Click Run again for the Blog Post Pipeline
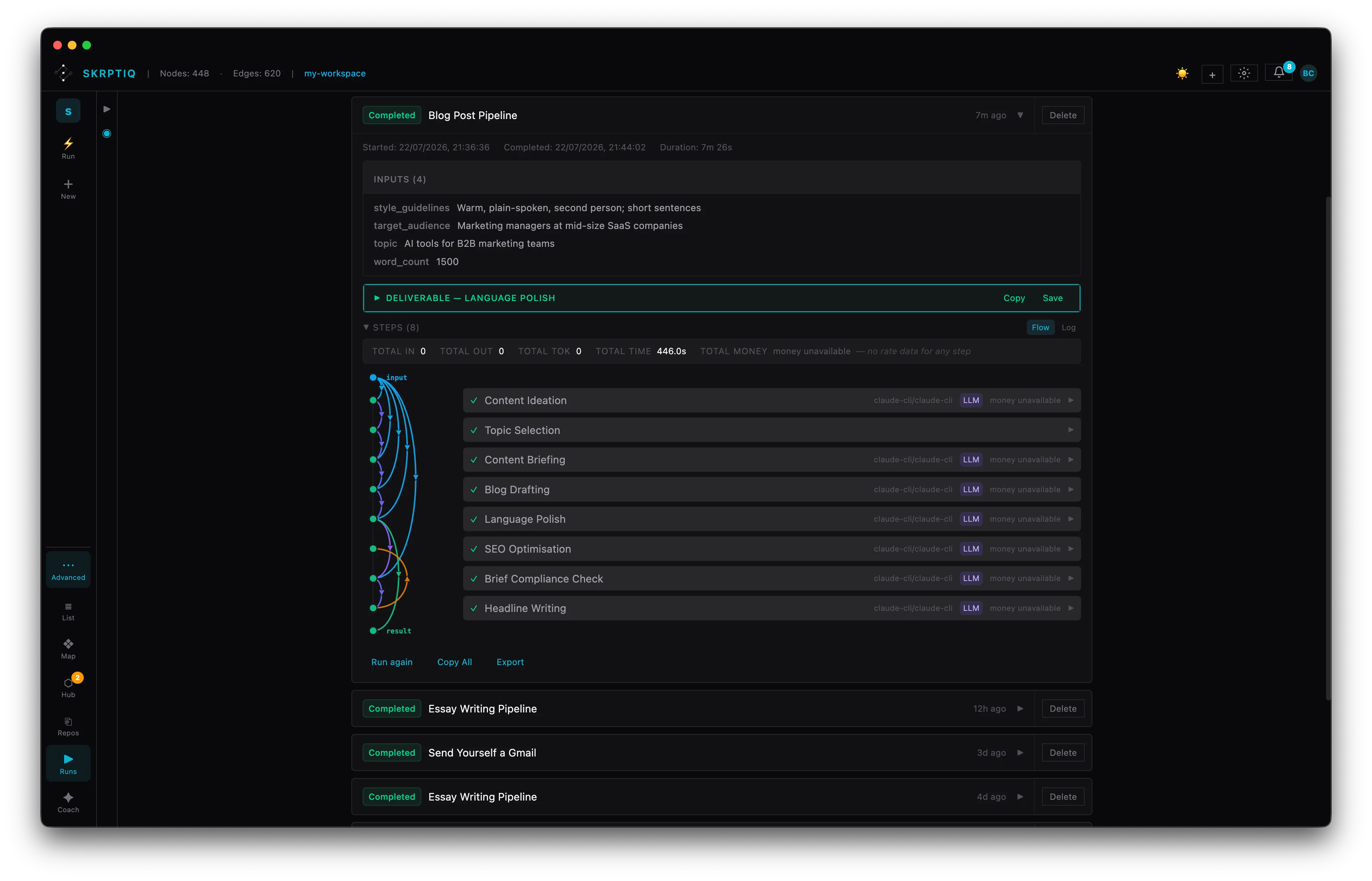Viewport: 1372px width, 881px height. (x=391, y=662)
